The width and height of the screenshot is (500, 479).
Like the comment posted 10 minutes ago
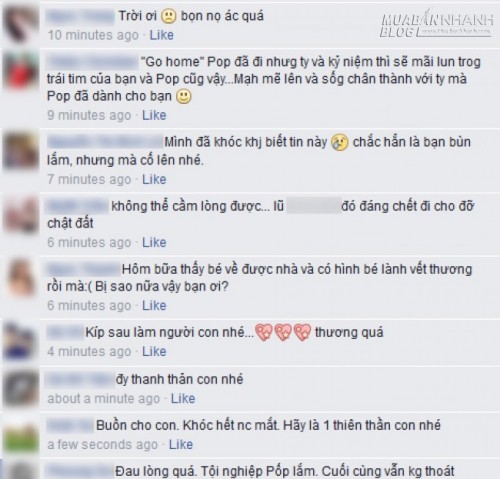click(x=161, y=35)
